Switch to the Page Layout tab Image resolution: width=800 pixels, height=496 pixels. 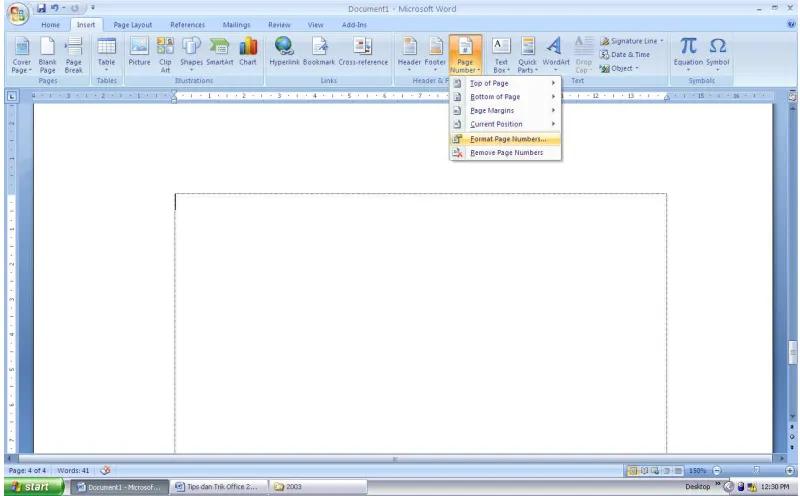coord(133,24)
